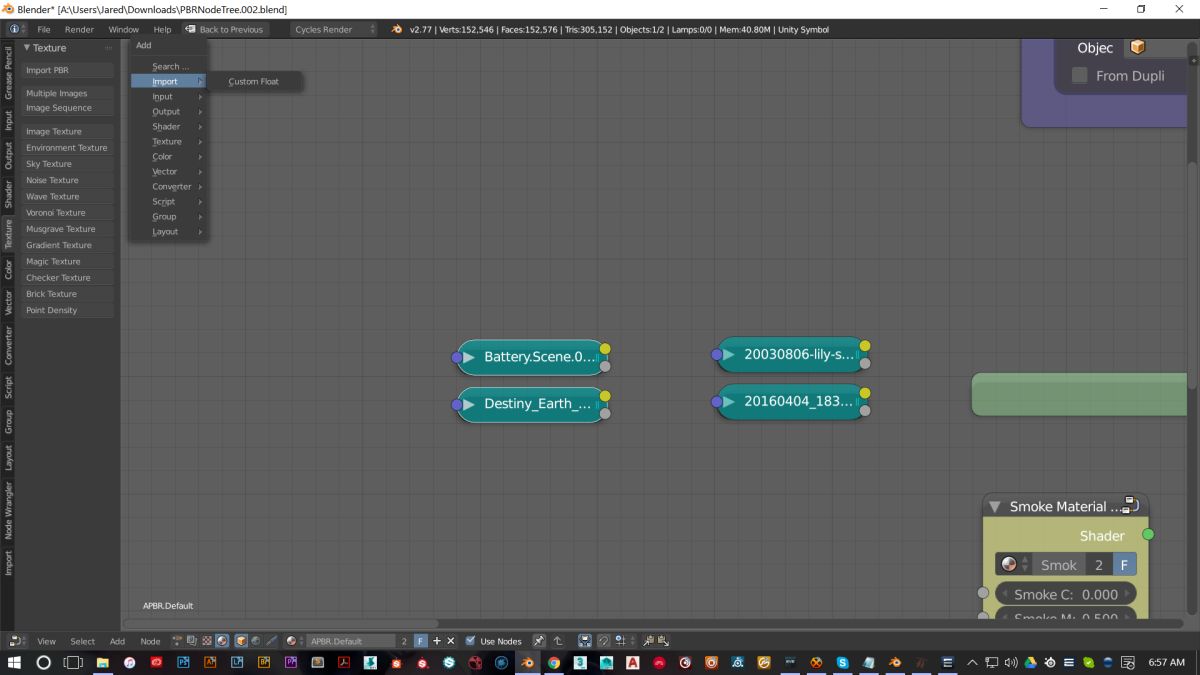Image resolution: width=1200 pixels, height=675 pixels.
Task: Open the Shader submenu in Add menu
Action: coord(169,127)
